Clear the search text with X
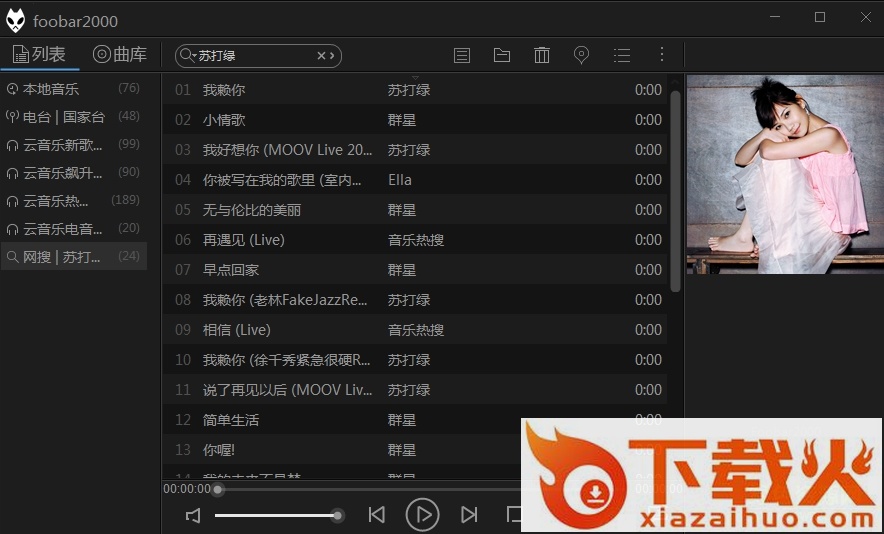 point(321,55)
